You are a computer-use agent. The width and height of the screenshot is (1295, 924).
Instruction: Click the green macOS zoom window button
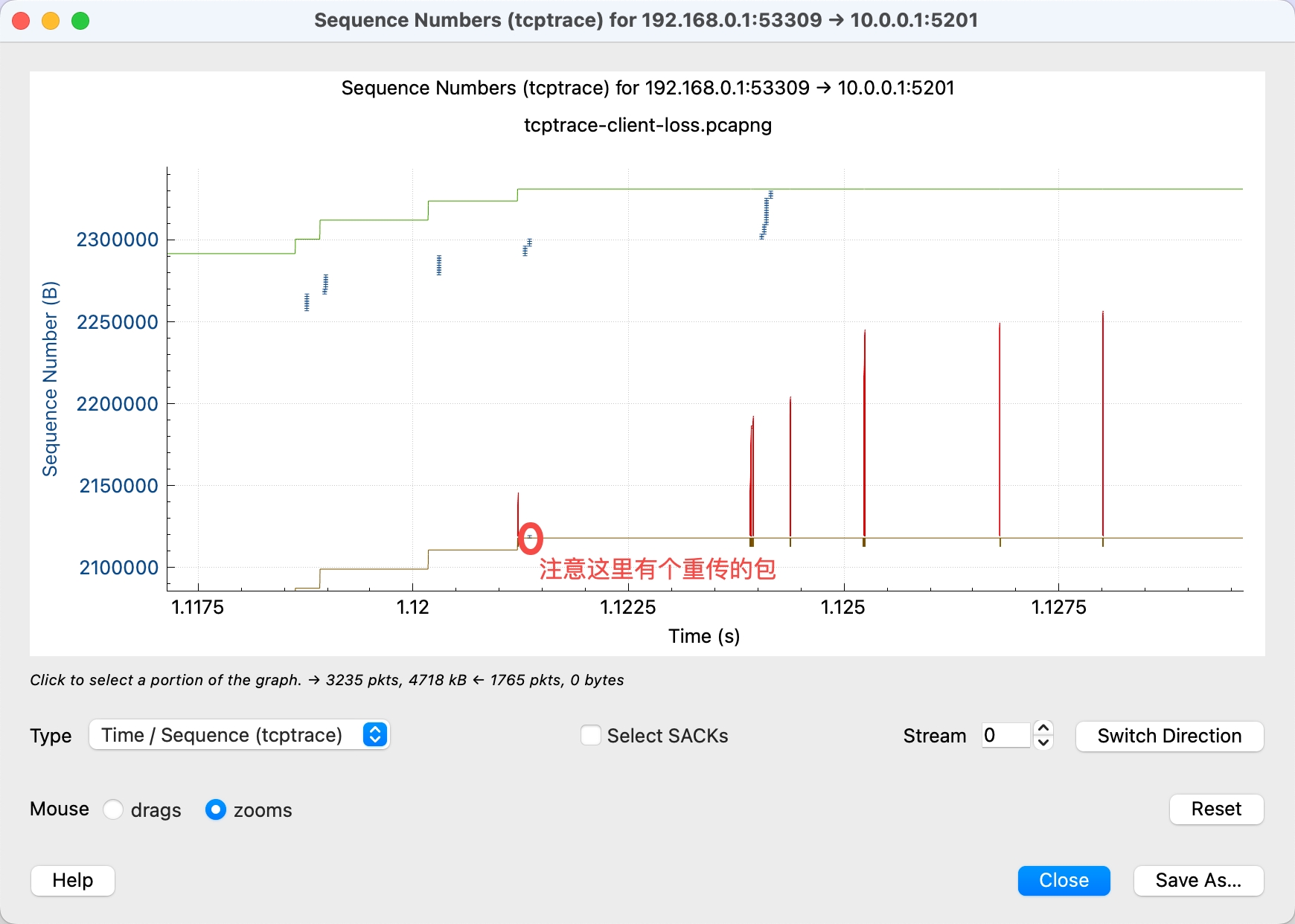80,21
